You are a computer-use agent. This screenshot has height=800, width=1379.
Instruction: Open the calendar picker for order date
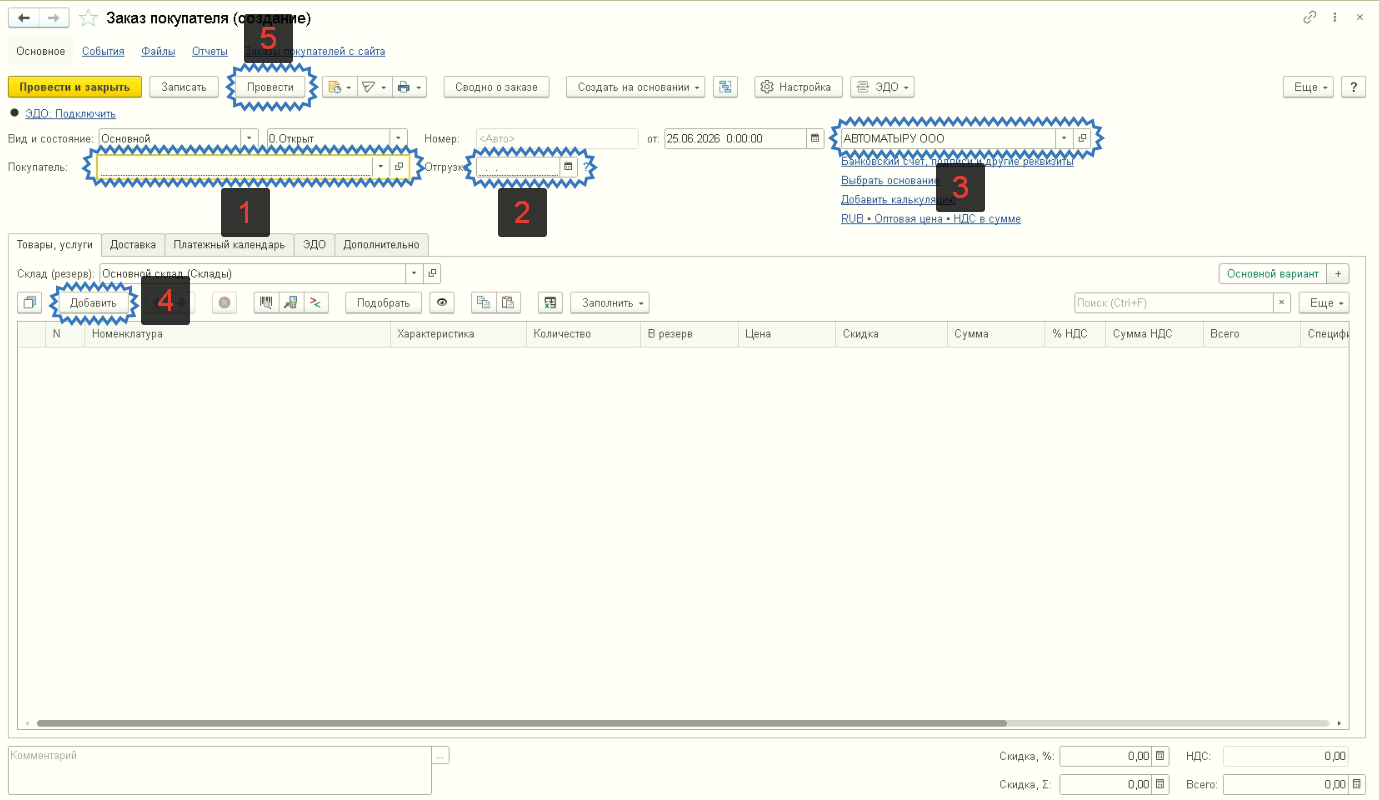pos(816,139)
